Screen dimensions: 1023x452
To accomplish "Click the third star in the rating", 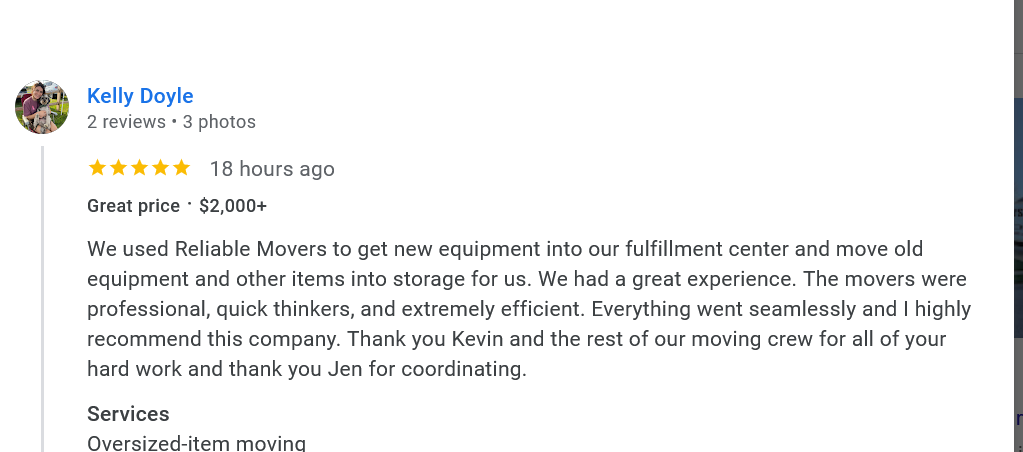I will 139,168.
